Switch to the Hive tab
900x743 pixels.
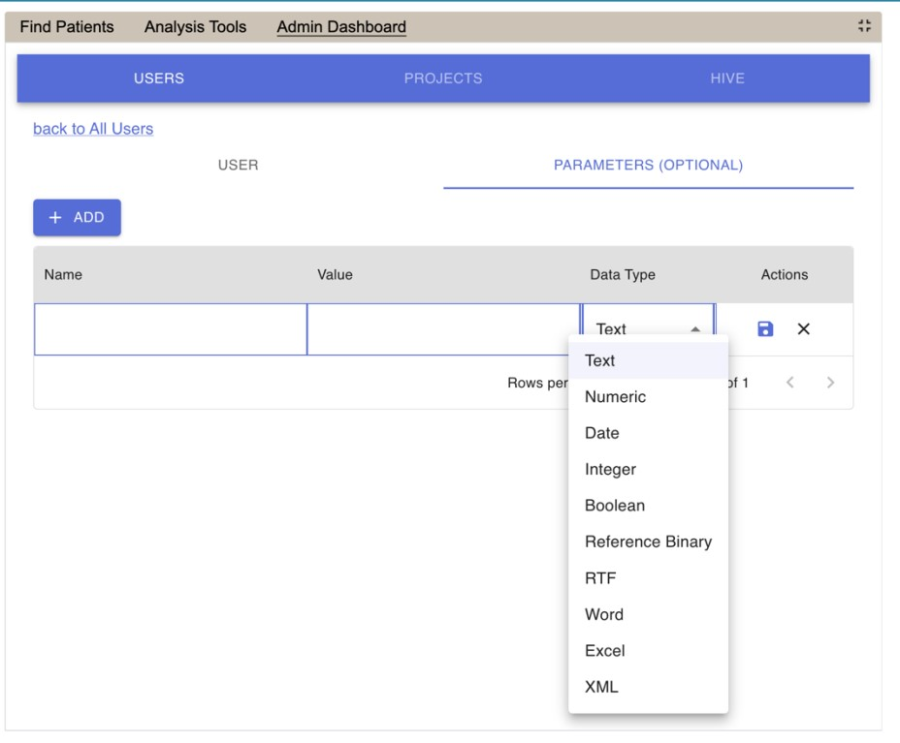[727, 78]
